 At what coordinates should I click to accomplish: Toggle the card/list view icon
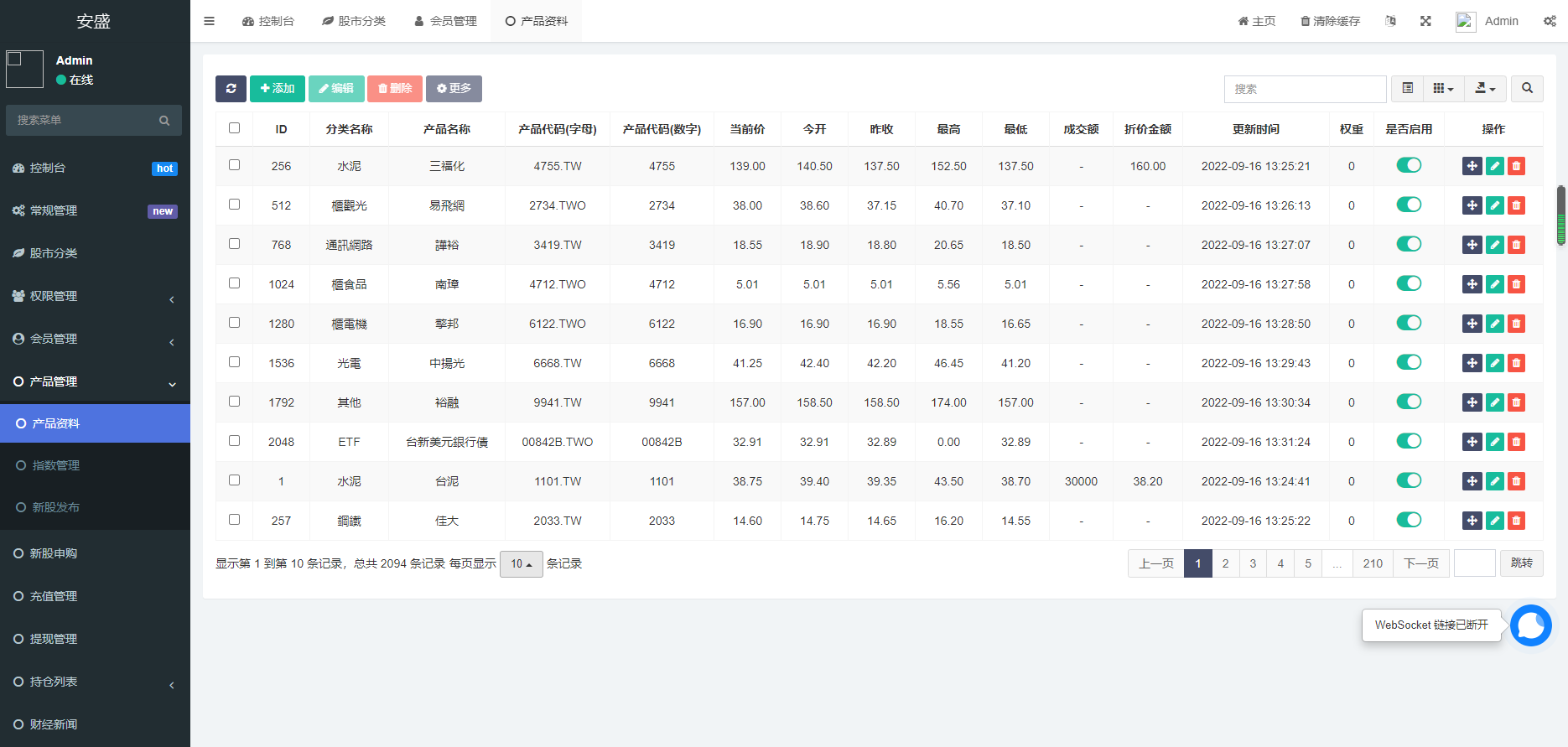[1407, 89]
